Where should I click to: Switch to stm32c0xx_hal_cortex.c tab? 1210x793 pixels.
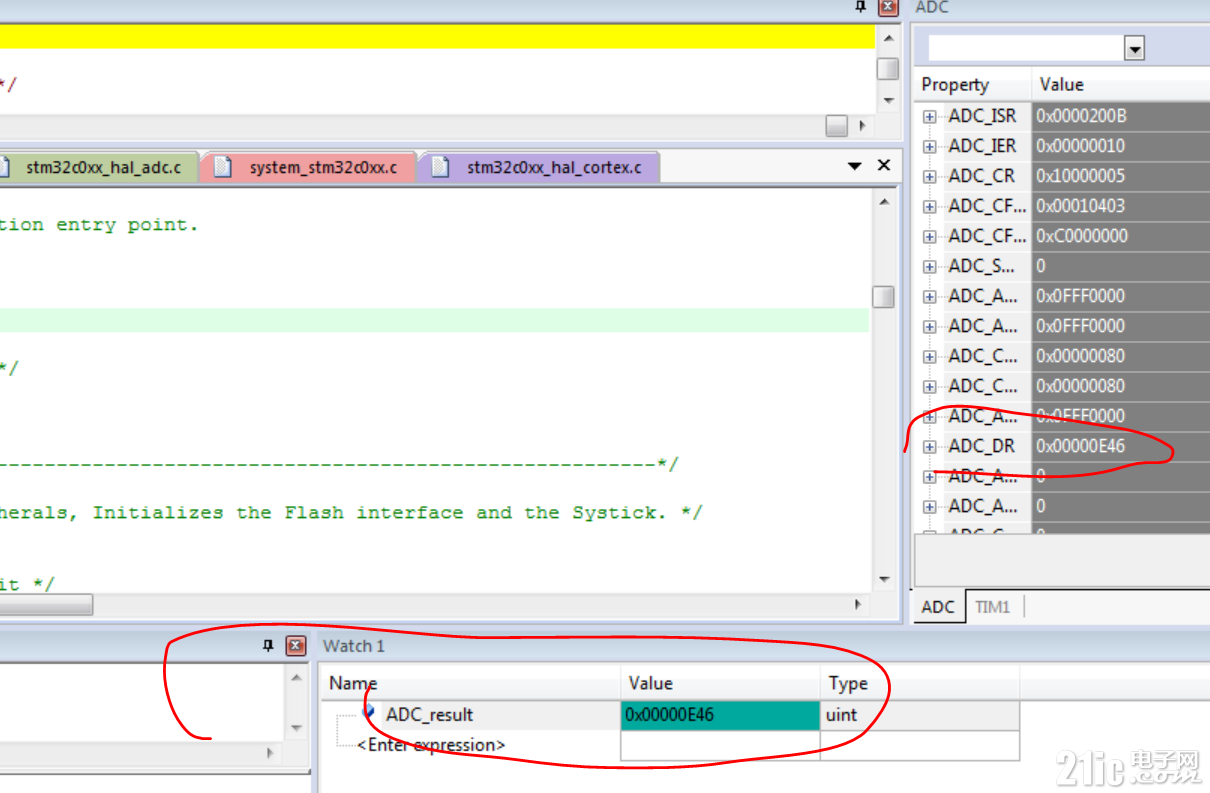point(554,167)
